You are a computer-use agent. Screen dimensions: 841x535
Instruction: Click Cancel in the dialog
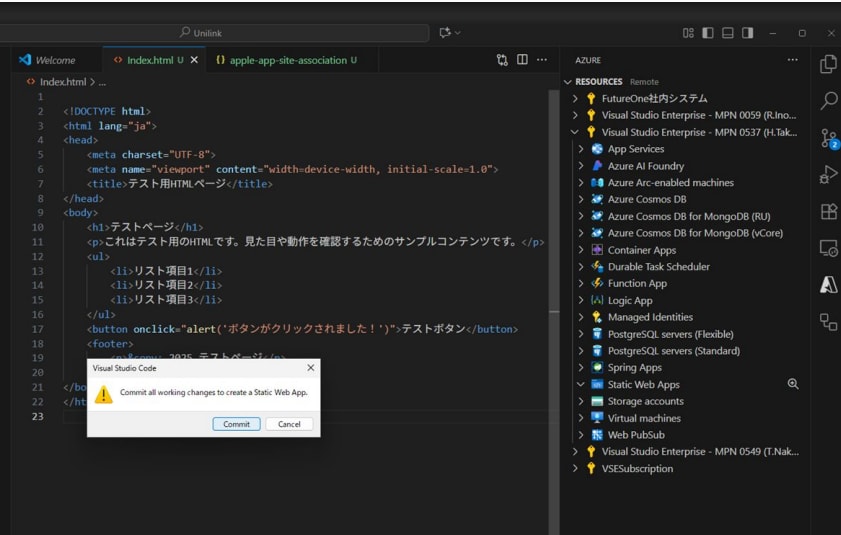pos(289,424)
